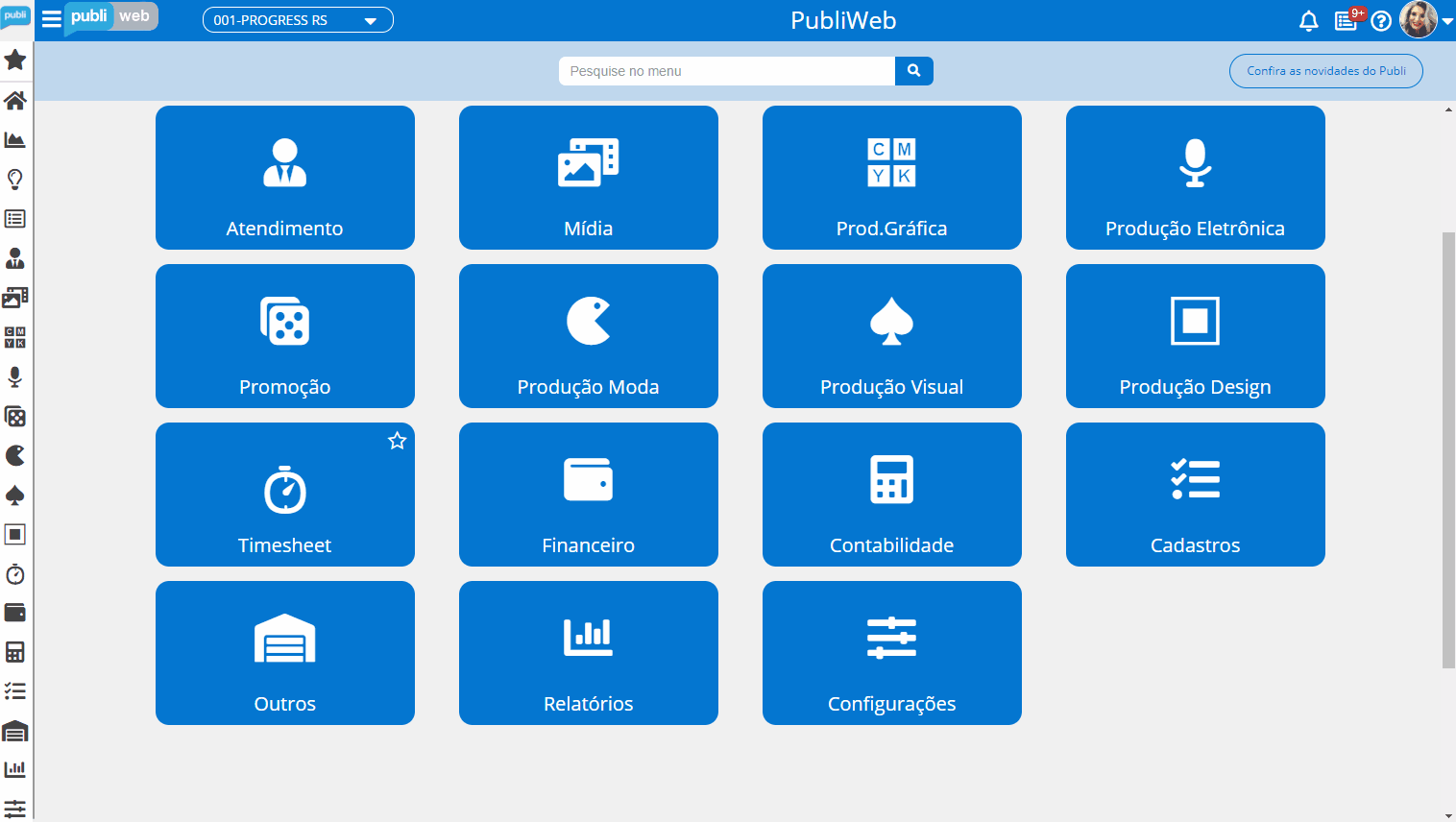Open Produção Moda pacman icon in sidebar
This screenshot has width=1456, height=822.
(x=15, y=455)
